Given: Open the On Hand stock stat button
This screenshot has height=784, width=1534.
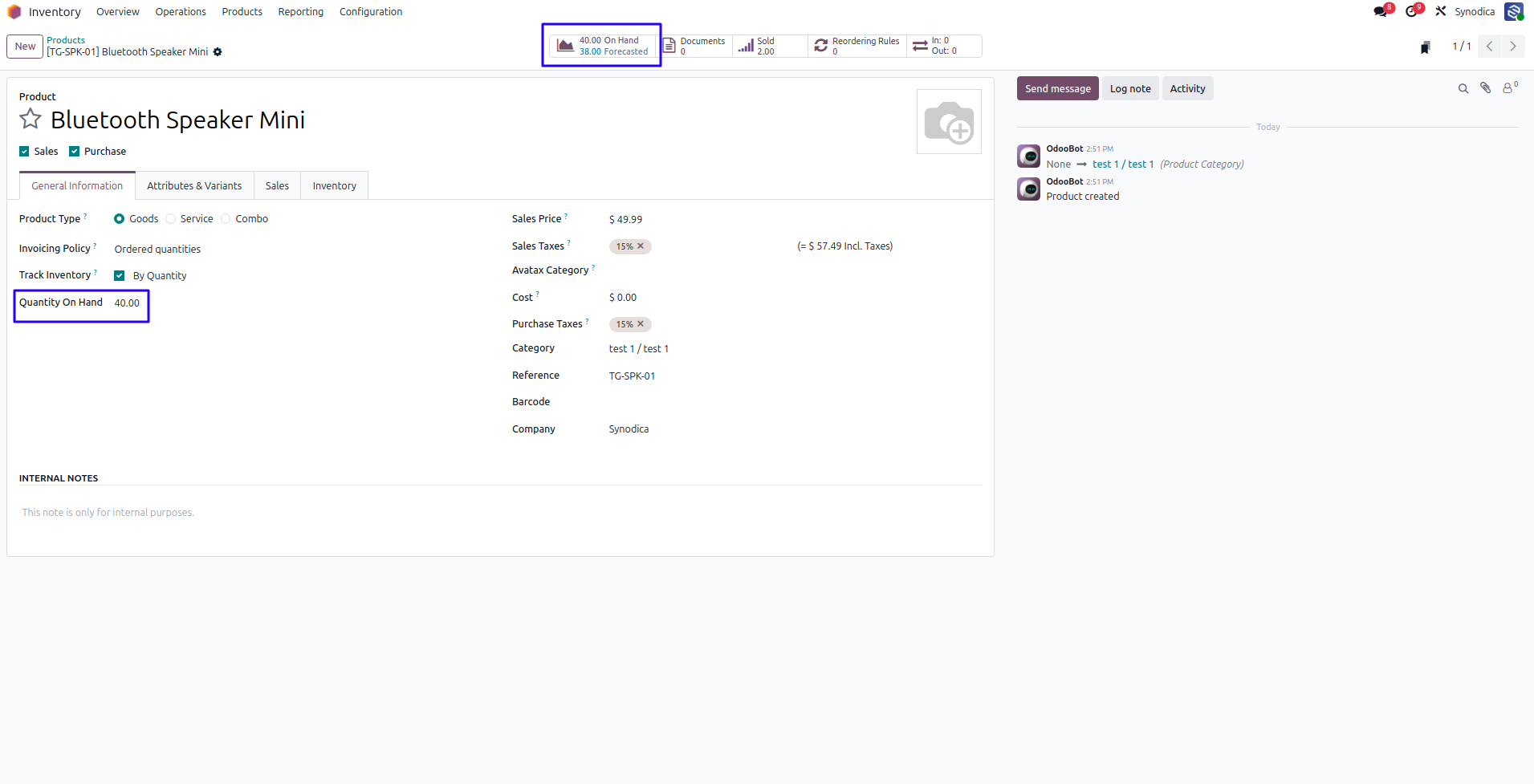Looking at the screenshot, I should 603,46.
